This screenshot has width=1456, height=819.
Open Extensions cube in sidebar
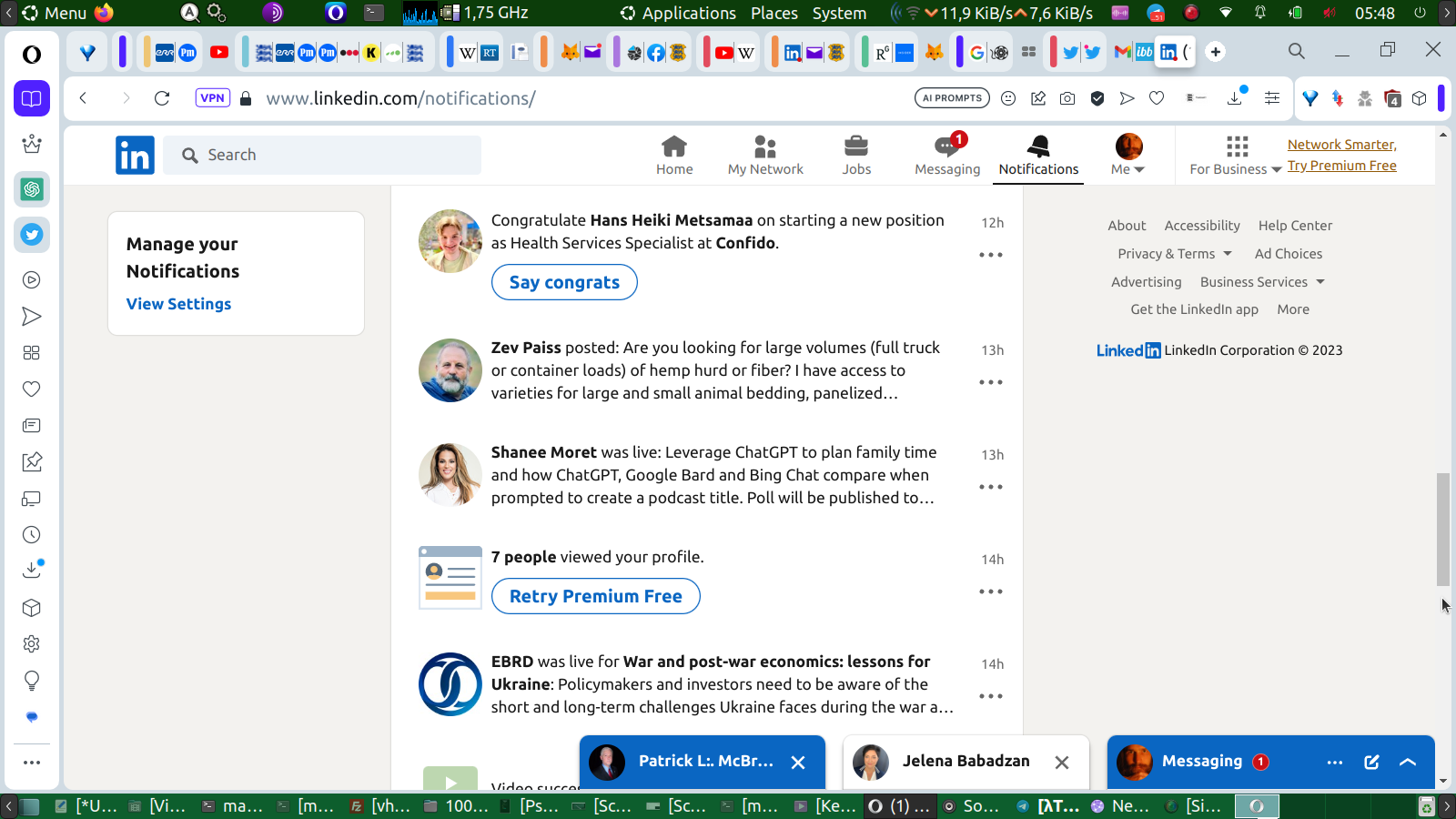point(32,608)
